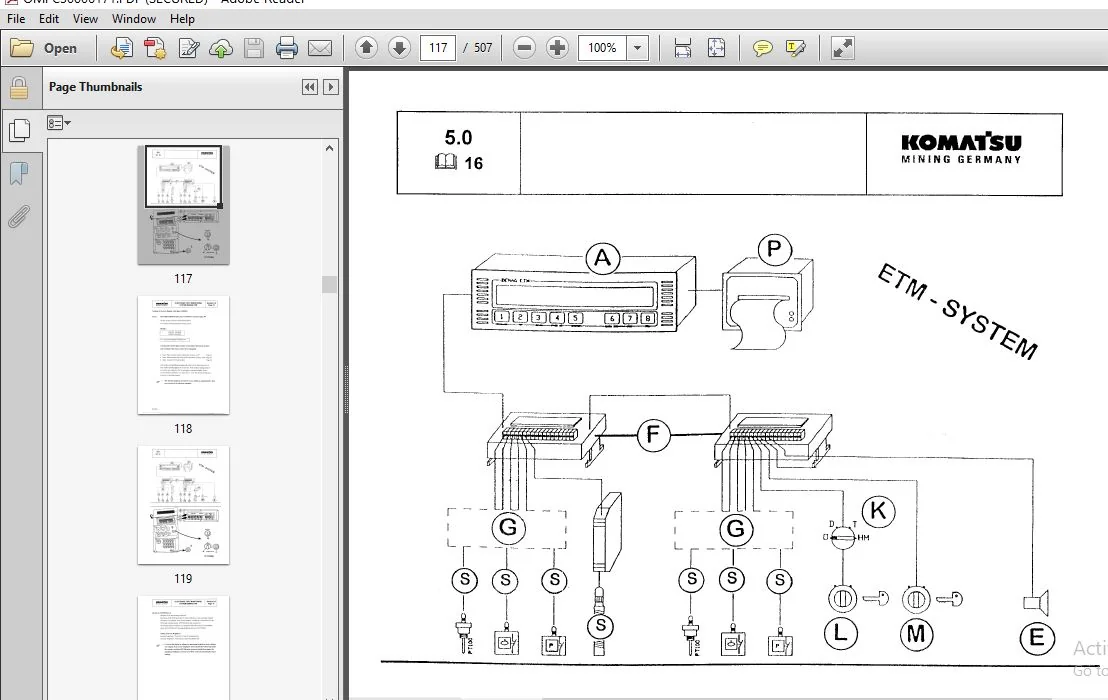The width and height of the screenshot is (1108, 700).
Task: Open the Edit menu
Action: pos(49,19)
